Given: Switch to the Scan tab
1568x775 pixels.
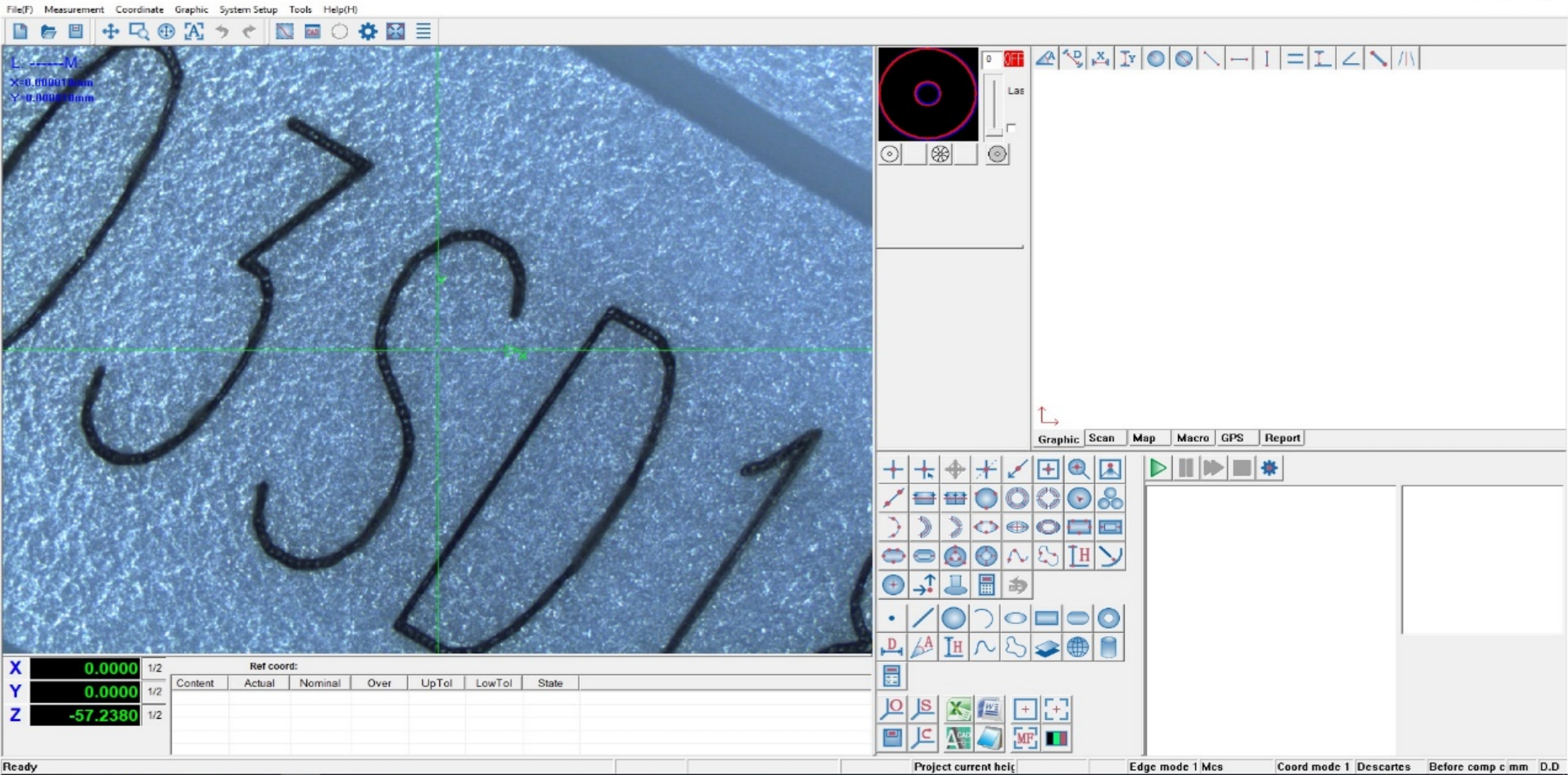Looking at the screenshot, I should pos(1103,438).
